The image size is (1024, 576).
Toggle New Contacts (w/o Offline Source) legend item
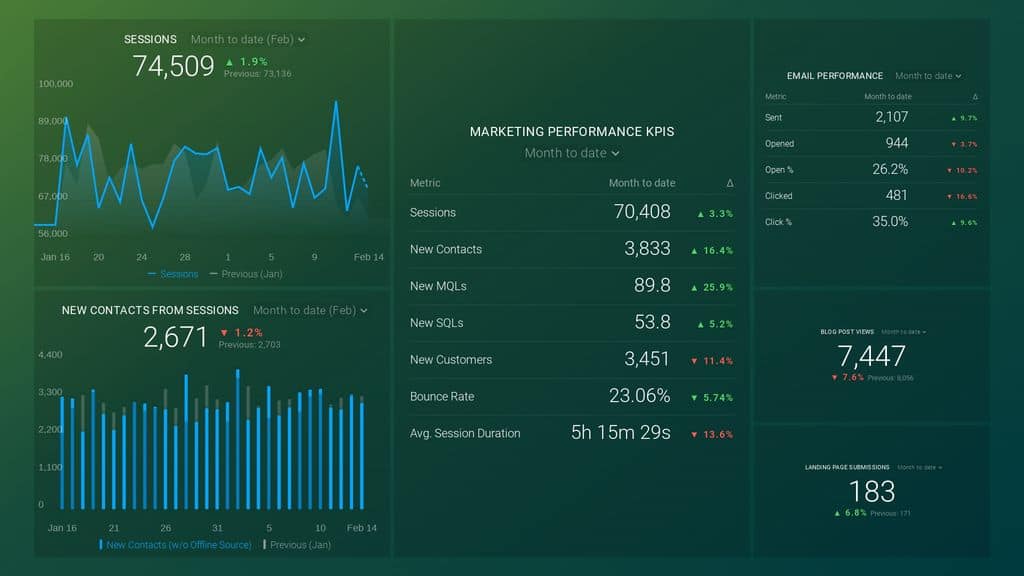click(x=177, y=545)
